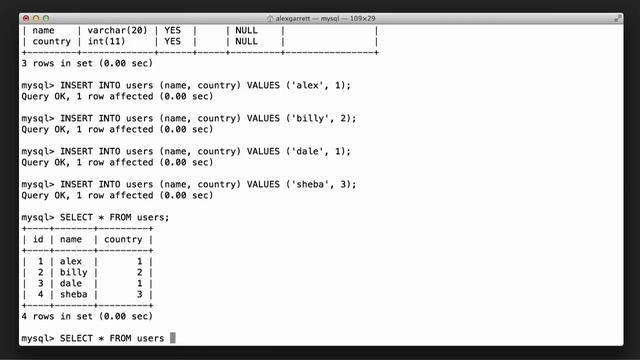Click the red close window button
This screenshot has height=360, width=640.
[x=26, y=18]
